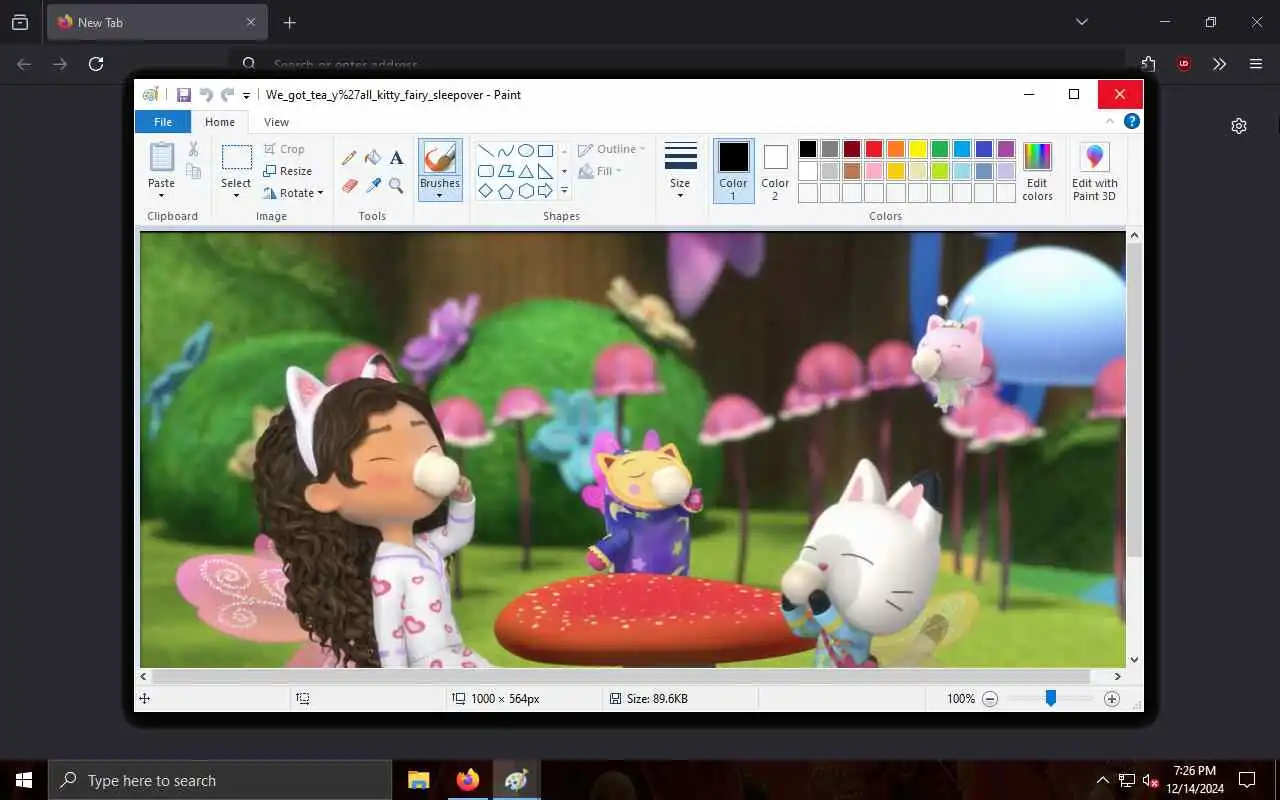1280x800 pixels.
Task: Choose the Right arrow shape
Action: 545,191
